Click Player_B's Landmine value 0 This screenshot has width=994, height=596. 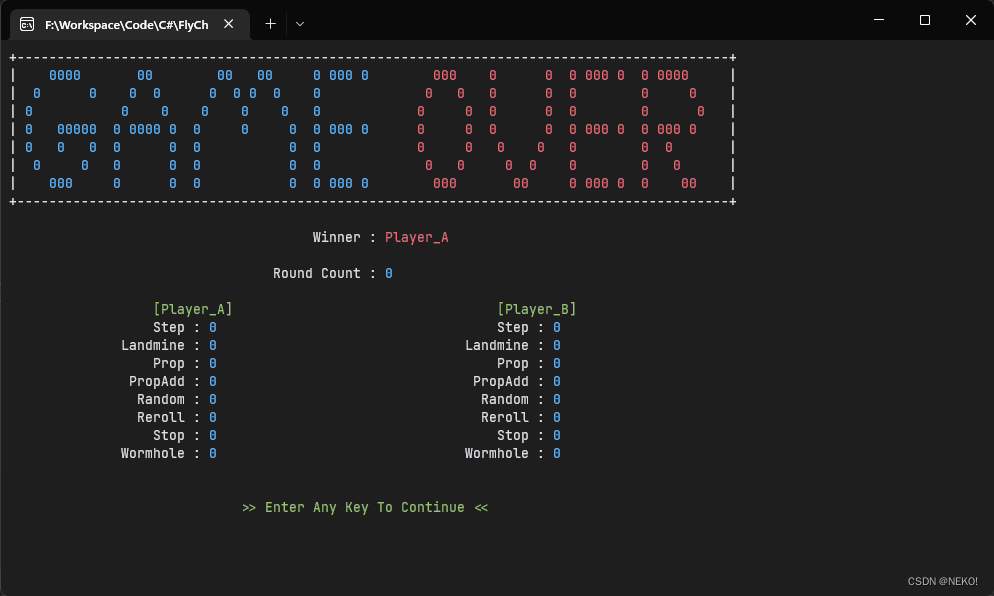(557, 345)
